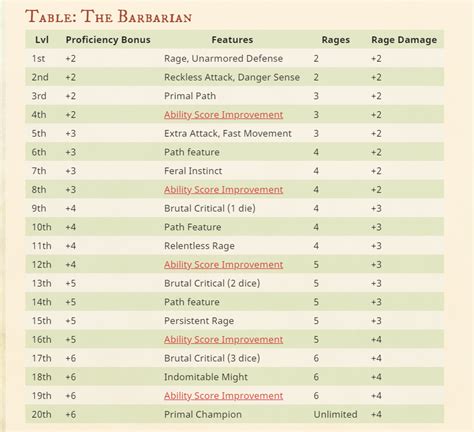Click rages count '6' in 17th row

[x=316, y=358]
